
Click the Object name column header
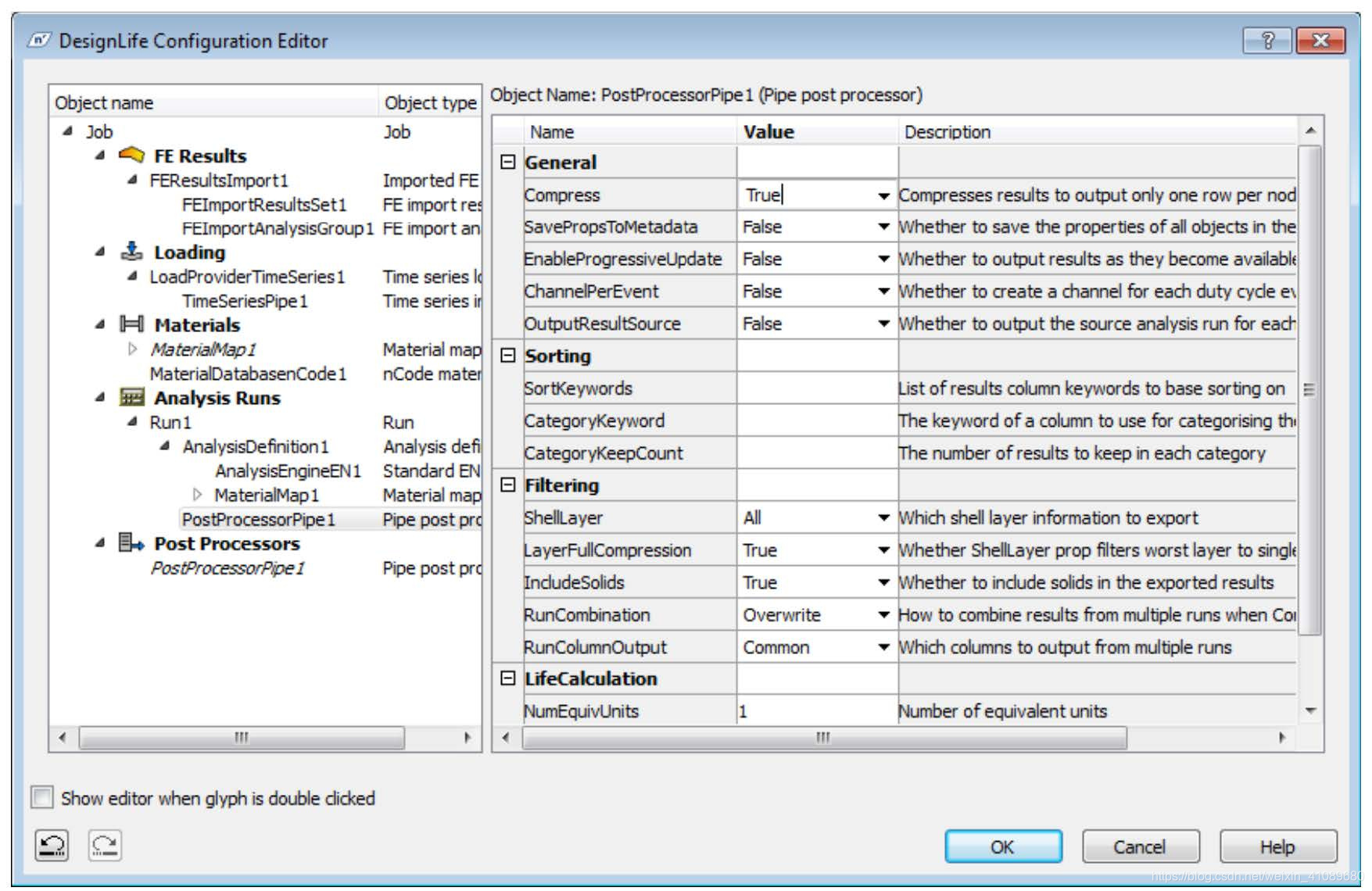point(213,102)
